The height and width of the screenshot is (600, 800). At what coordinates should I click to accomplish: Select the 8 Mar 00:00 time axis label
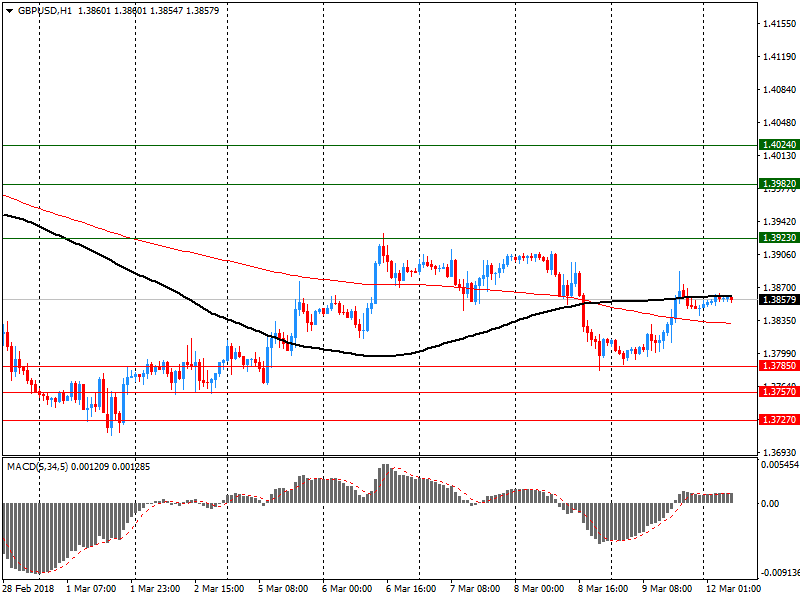(x=539, y=589)
